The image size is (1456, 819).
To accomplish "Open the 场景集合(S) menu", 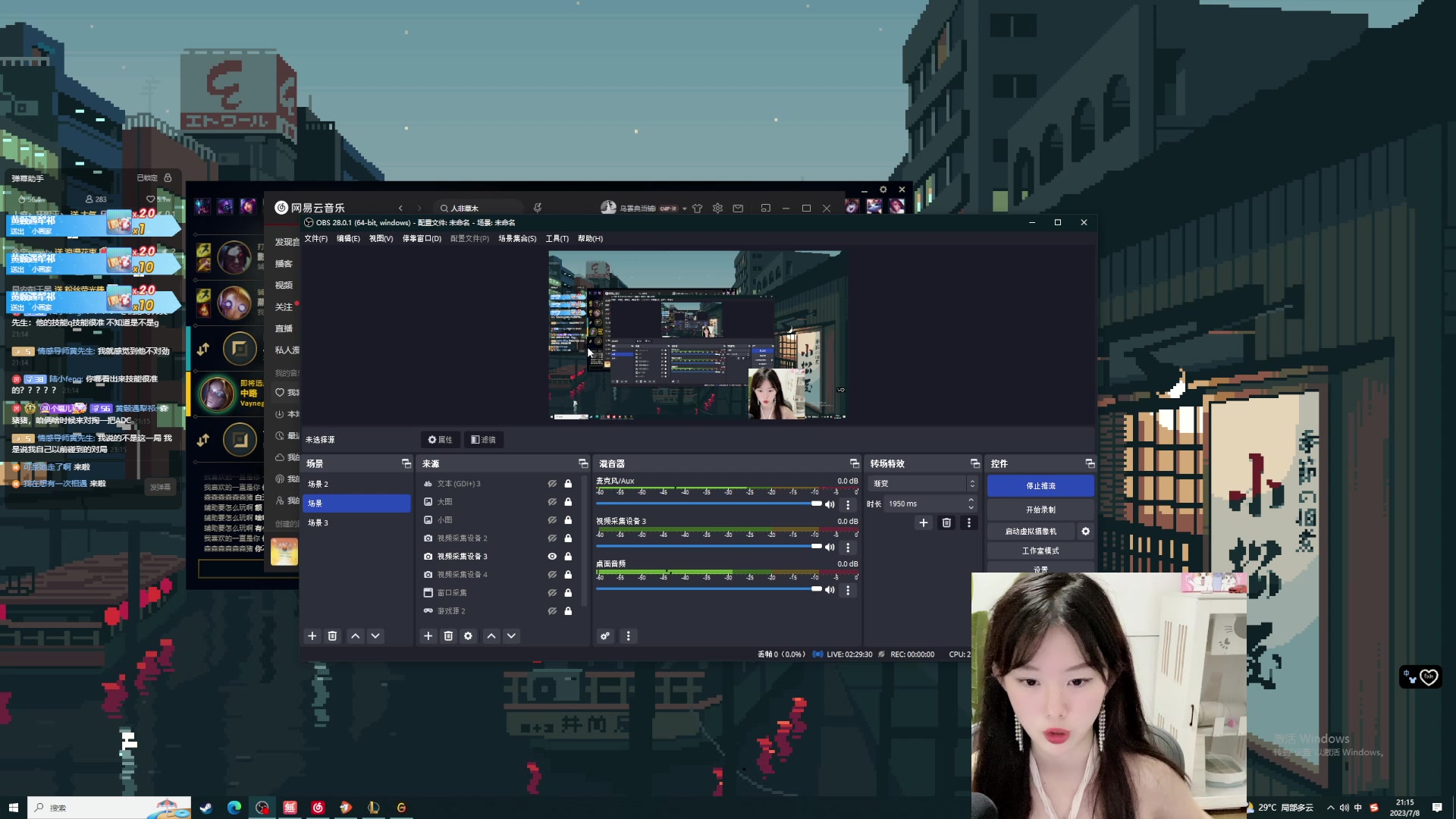I will tap(517, 239).
